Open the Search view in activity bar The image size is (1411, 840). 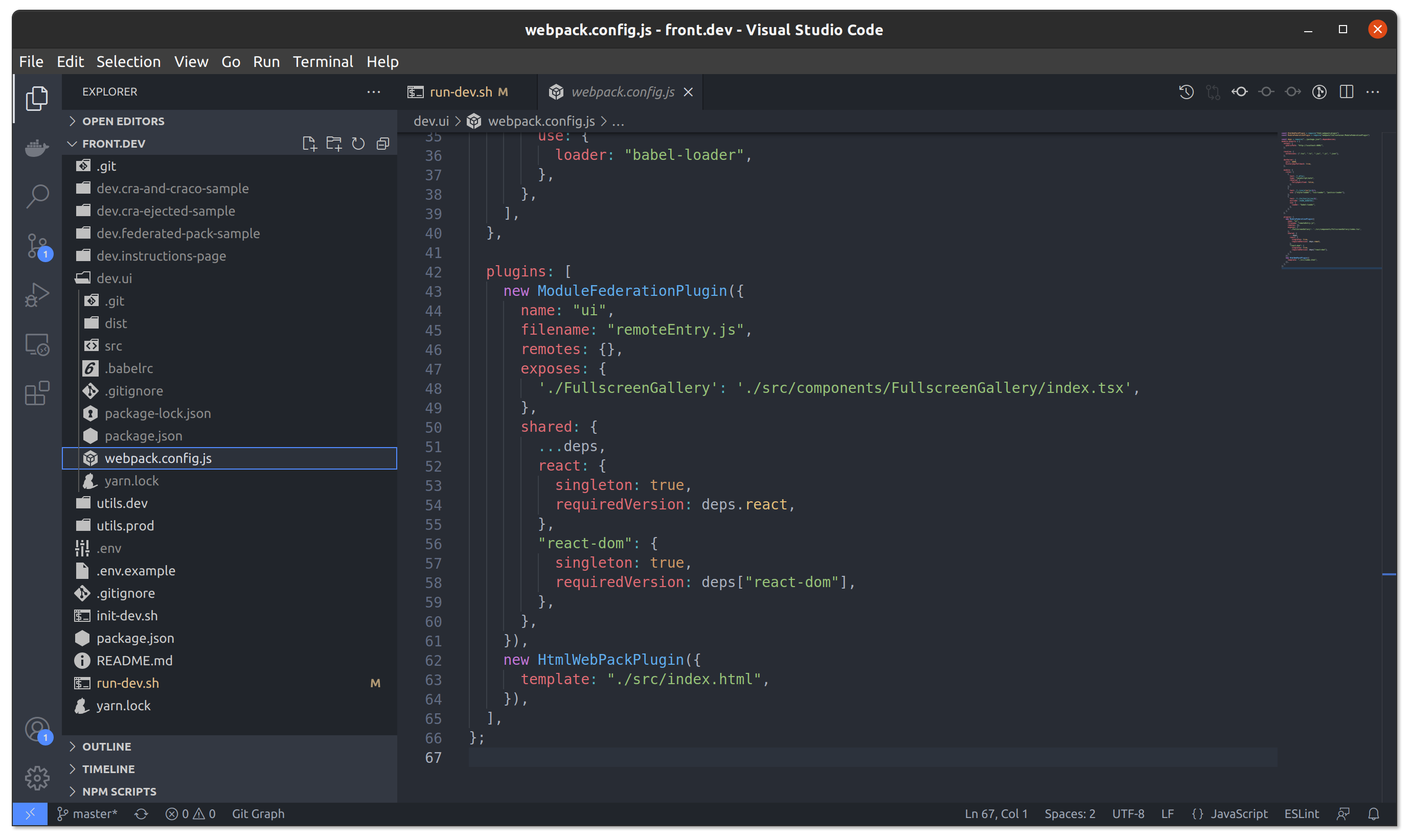(37, 196)
